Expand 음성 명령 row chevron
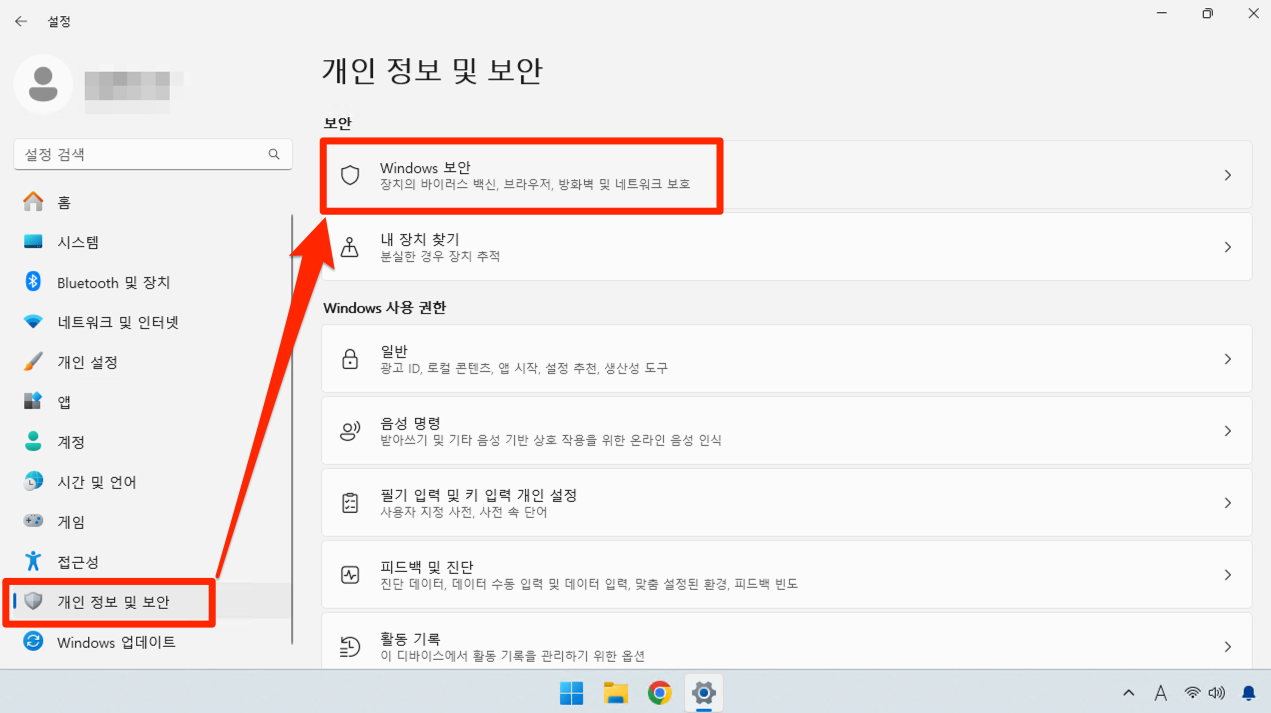Screen dimensions: 1271x713 (1228, 431)
